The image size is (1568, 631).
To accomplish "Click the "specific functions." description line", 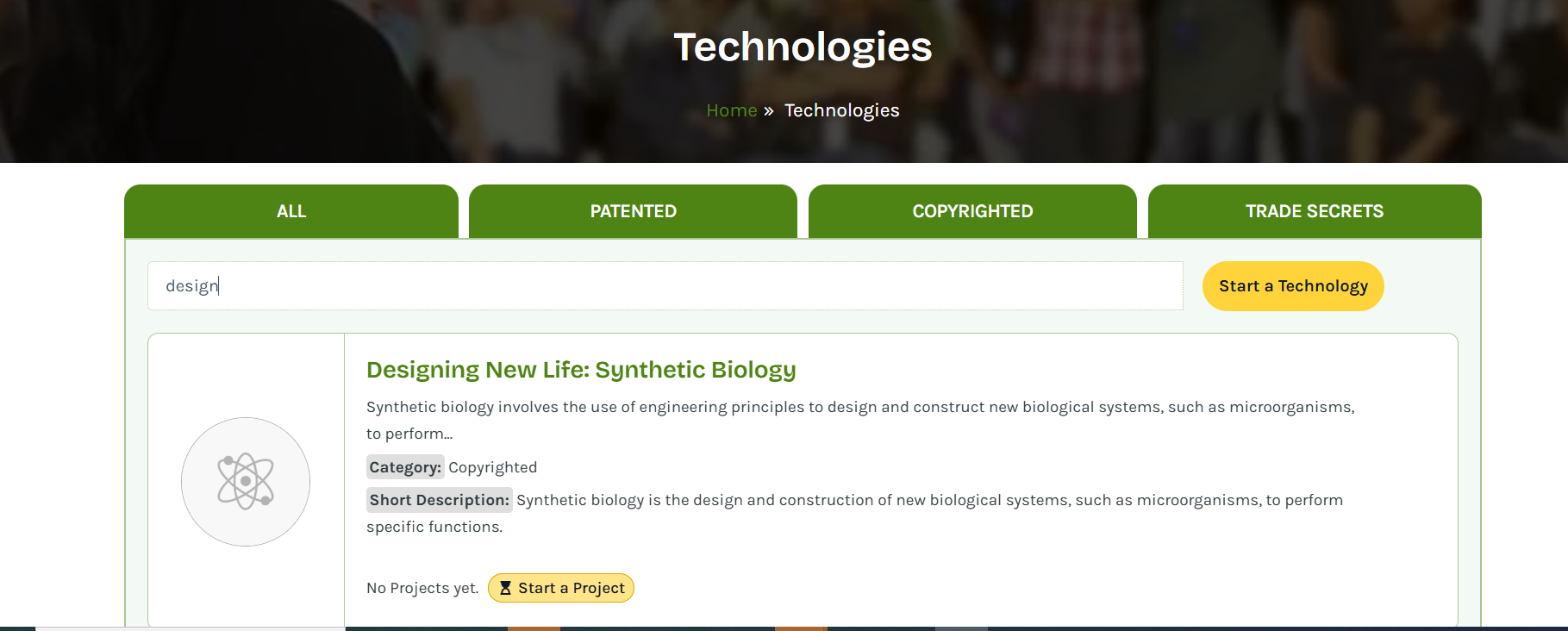I will (x=434, y=527).
